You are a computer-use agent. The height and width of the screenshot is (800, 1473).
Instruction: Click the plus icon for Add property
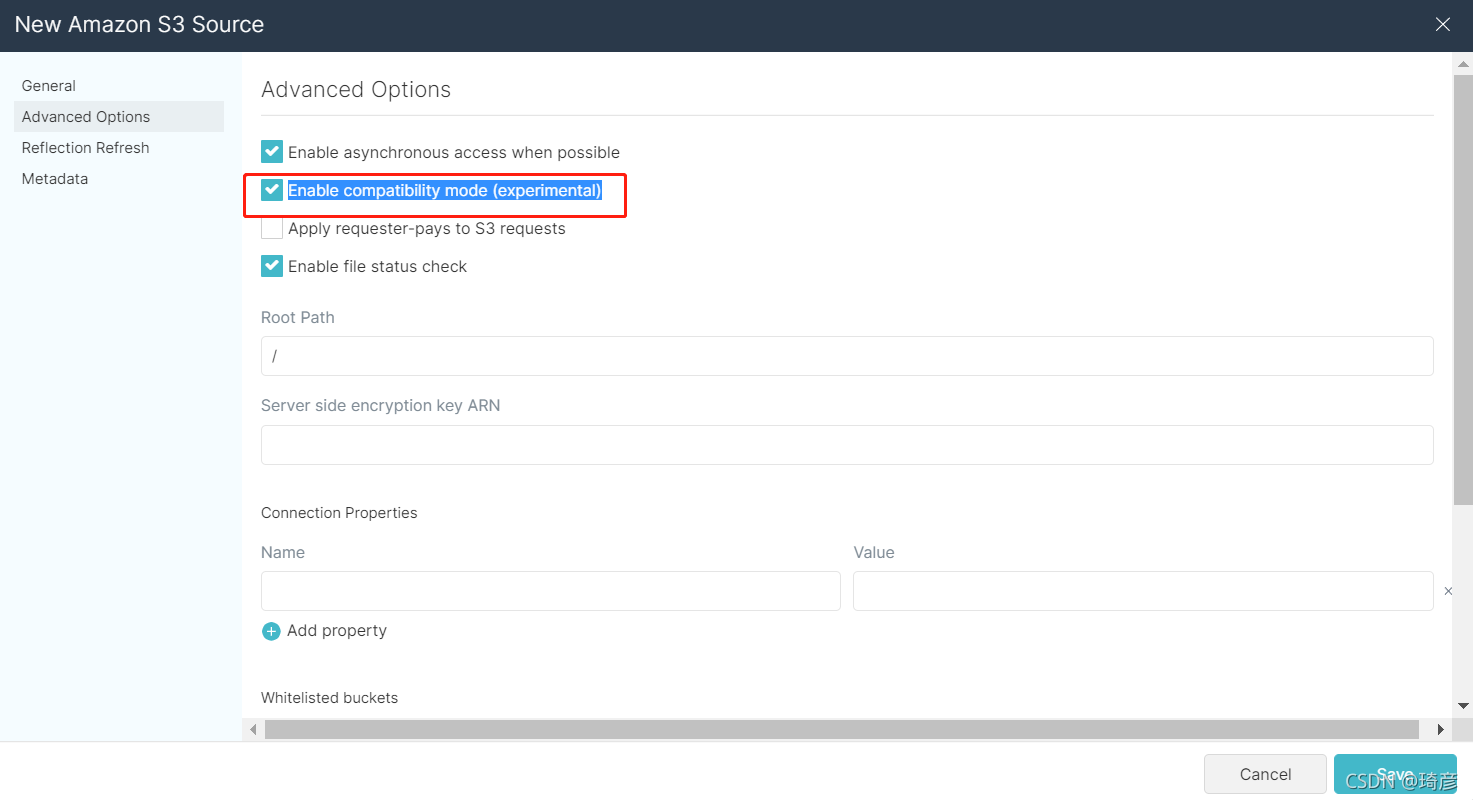click(x=271, y=631)
